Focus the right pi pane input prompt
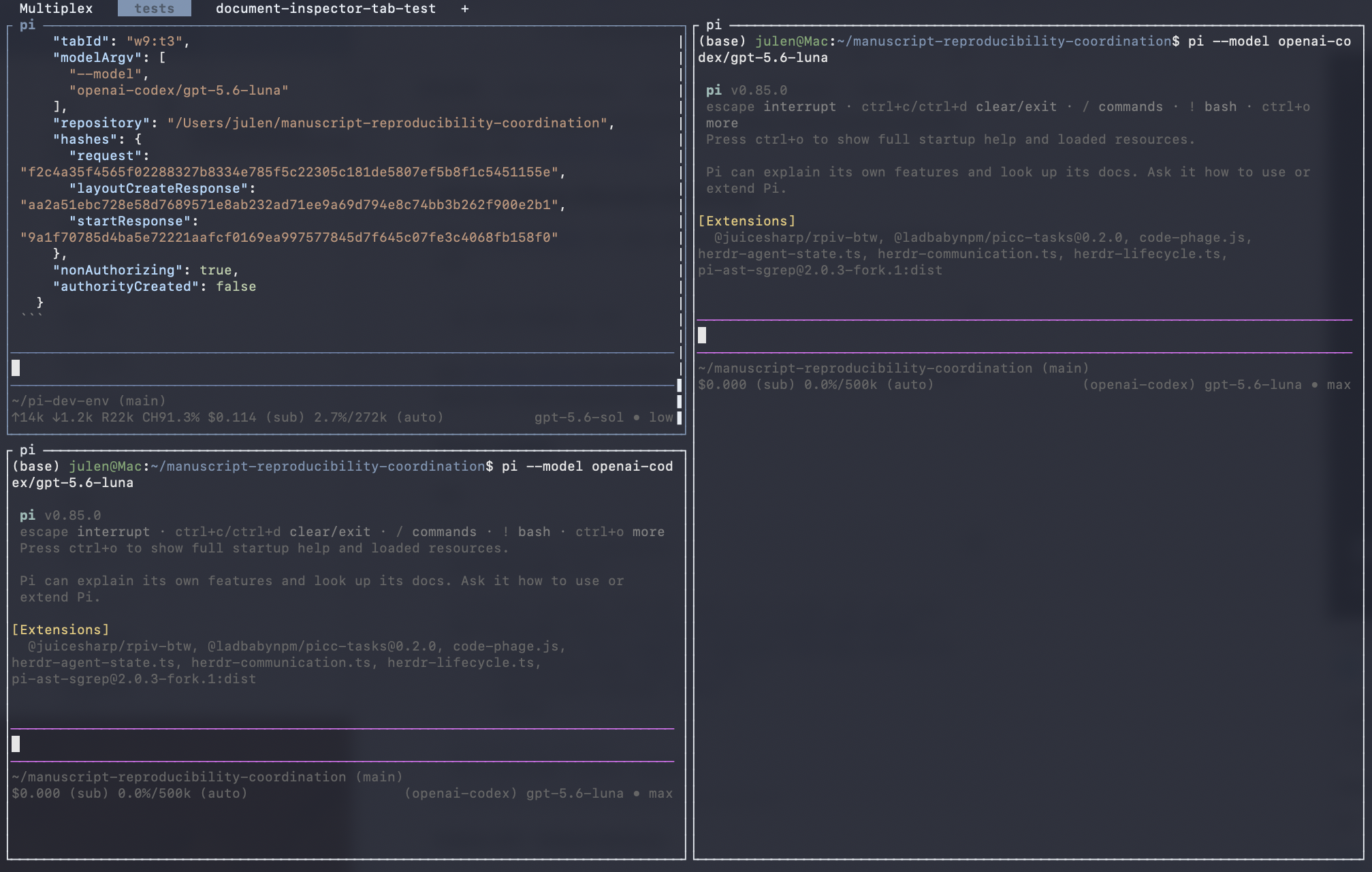 1025,336
